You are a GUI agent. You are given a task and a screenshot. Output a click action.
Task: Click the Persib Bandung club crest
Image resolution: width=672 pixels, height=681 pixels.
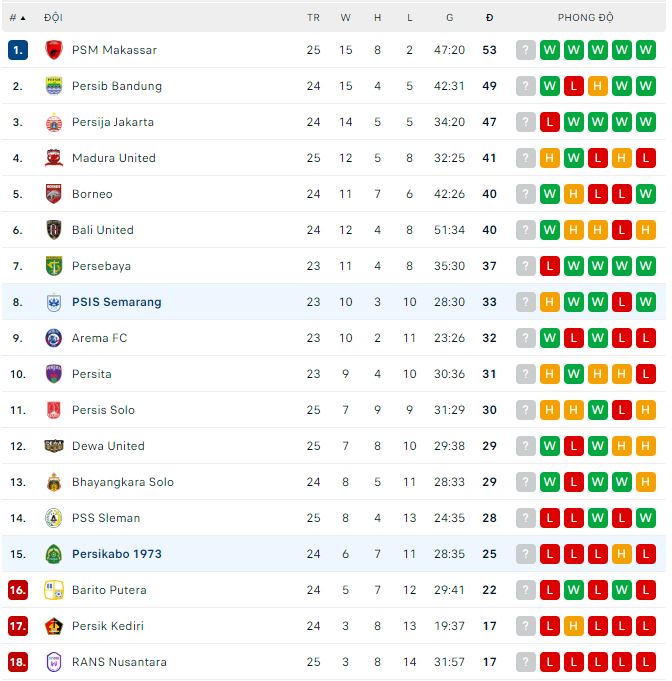coord(54,86)
